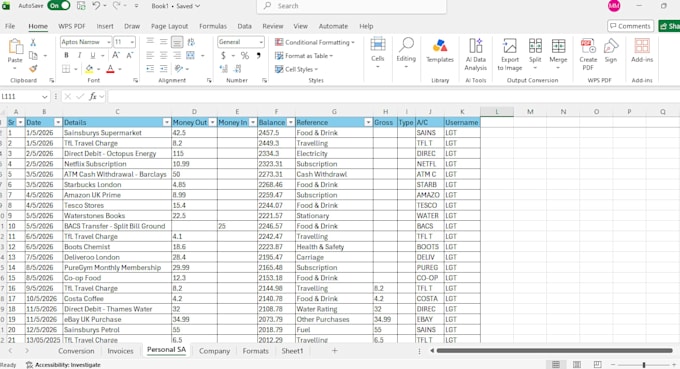Select the Normal view icon
This screenshot has height=369, width=680.
556,365
